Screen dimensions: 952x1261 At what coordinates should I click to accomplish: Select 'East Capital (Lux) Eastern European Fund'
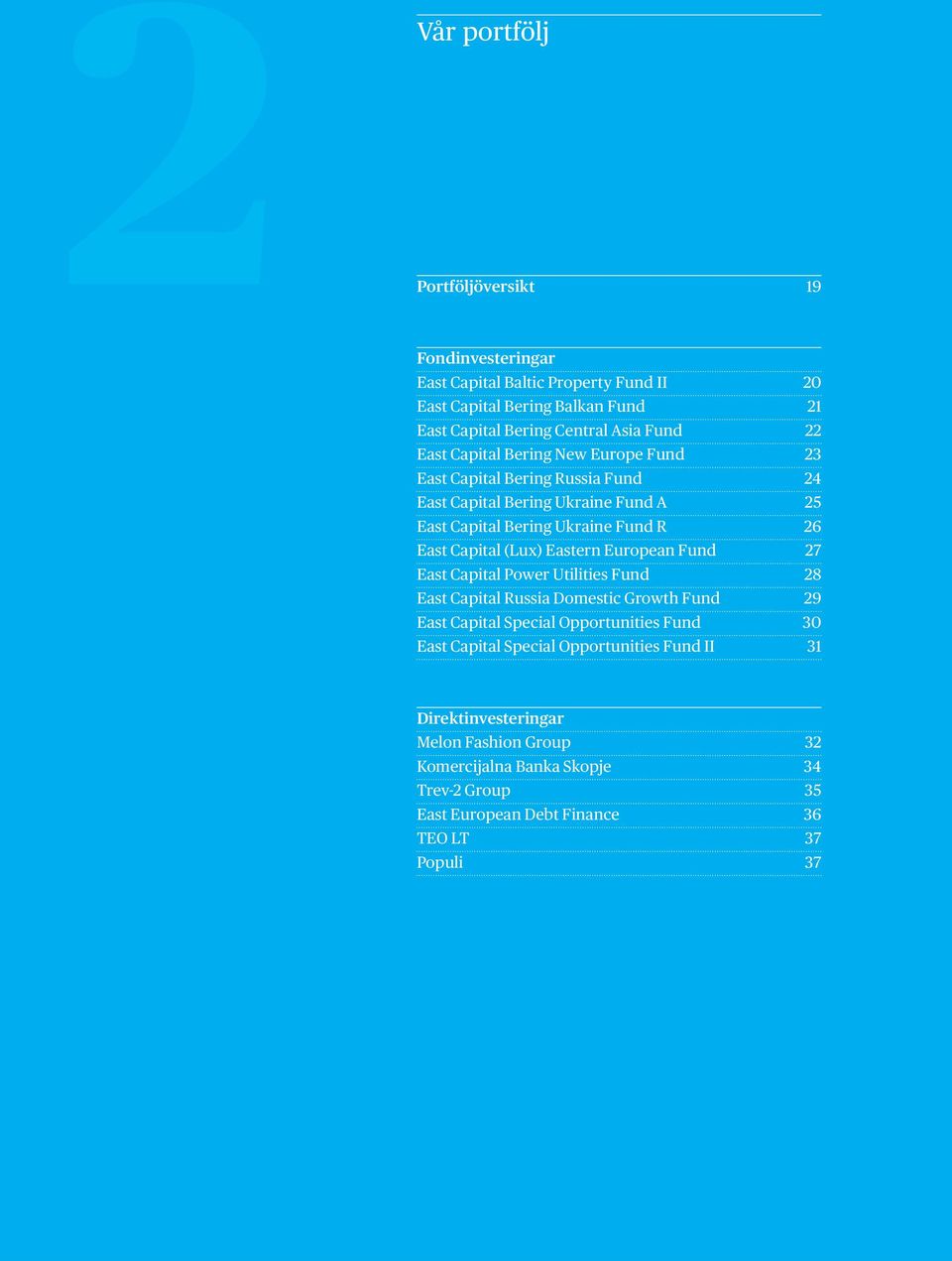[566, 551]
